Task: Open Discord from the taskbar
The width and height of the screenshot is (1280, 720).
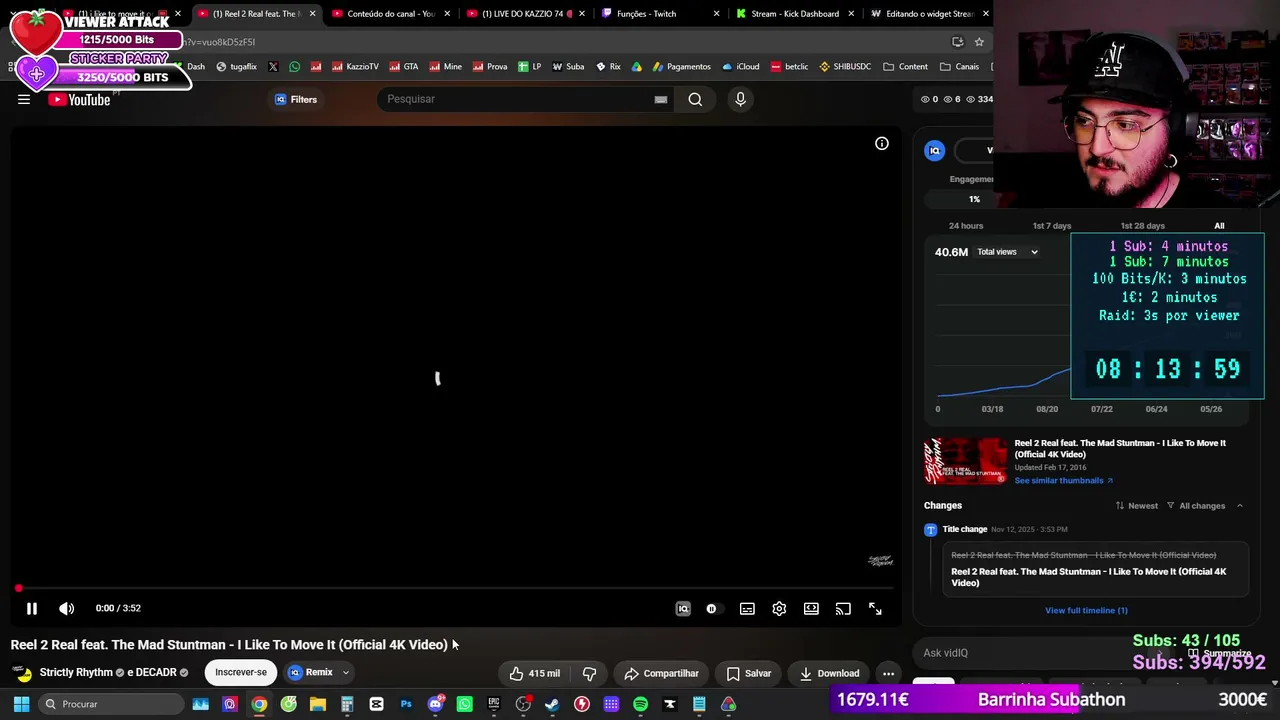Action: pyautogui.click(x=435, y=704)
